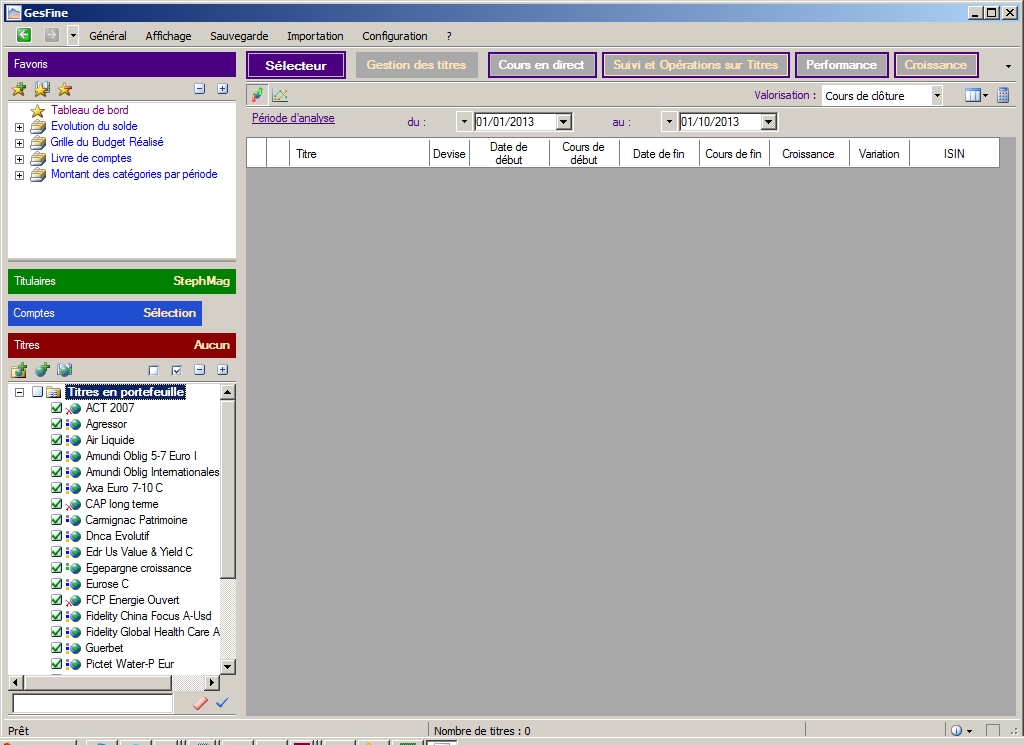Click the green back navigation arrow
This screenshot has width=1024, height=745.
[x=24, y=35]
